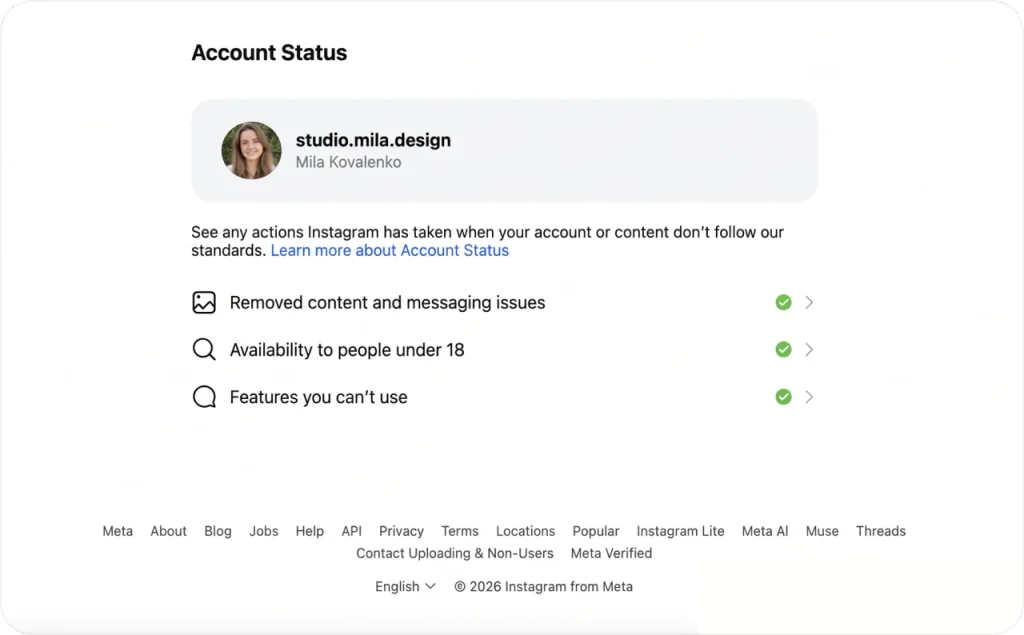The image size is (1024, 635).
Task: View the Privacy footer link
Action: (401, 531)
